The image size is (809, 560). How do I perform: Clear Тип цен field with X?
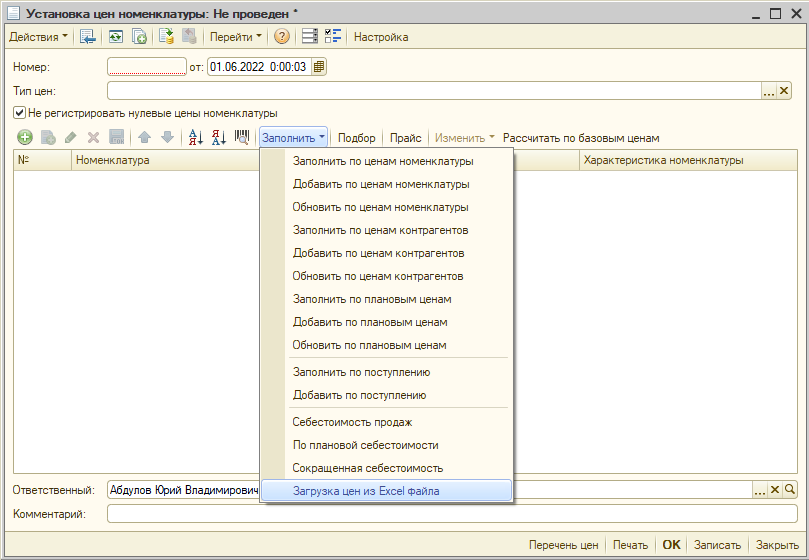click(784, 91)
